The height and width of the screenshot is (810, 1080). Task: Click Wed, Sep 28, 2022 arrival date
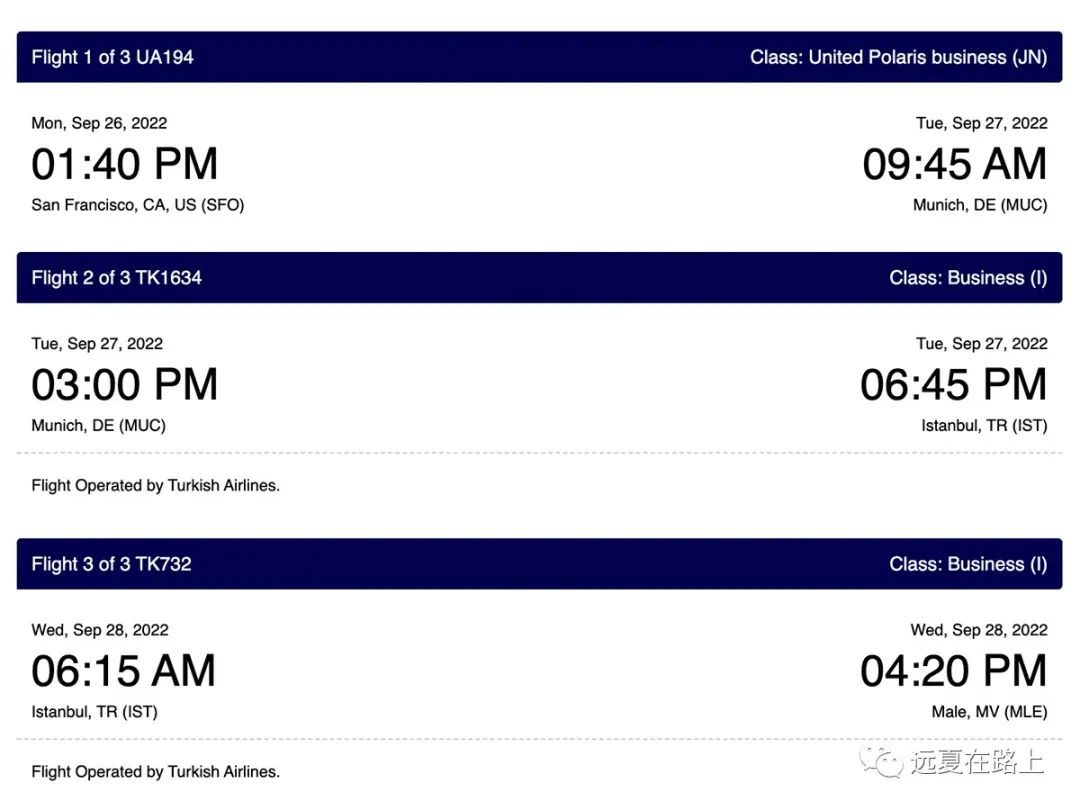tap(979, 630)
